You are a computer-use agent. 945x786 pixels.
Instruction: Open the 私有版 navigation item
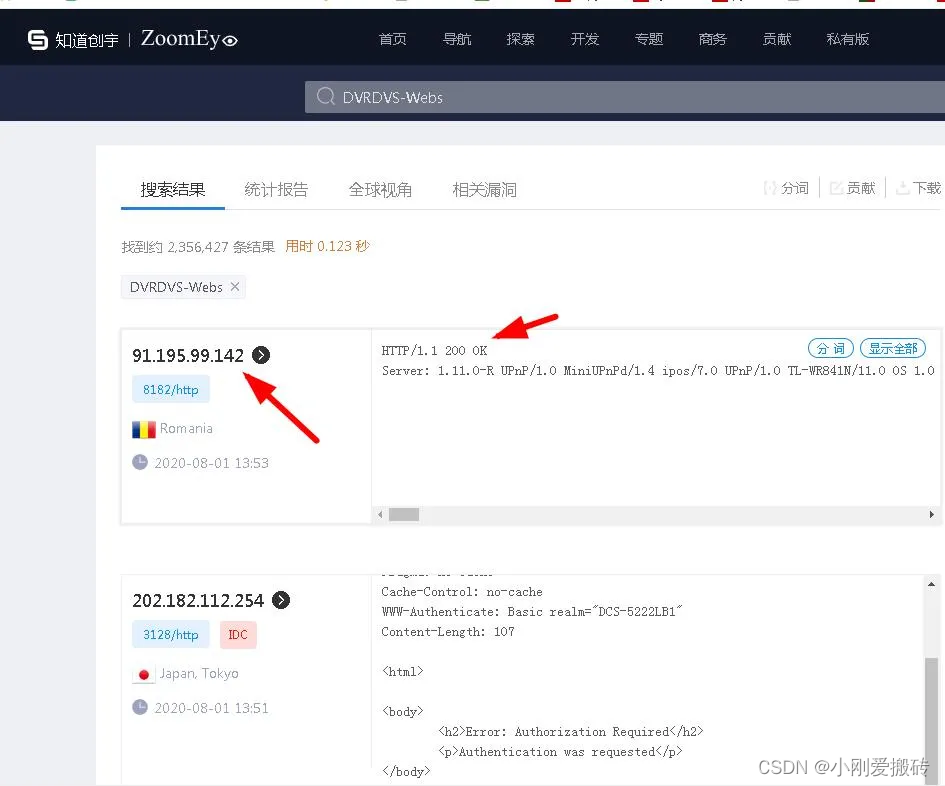847,39
